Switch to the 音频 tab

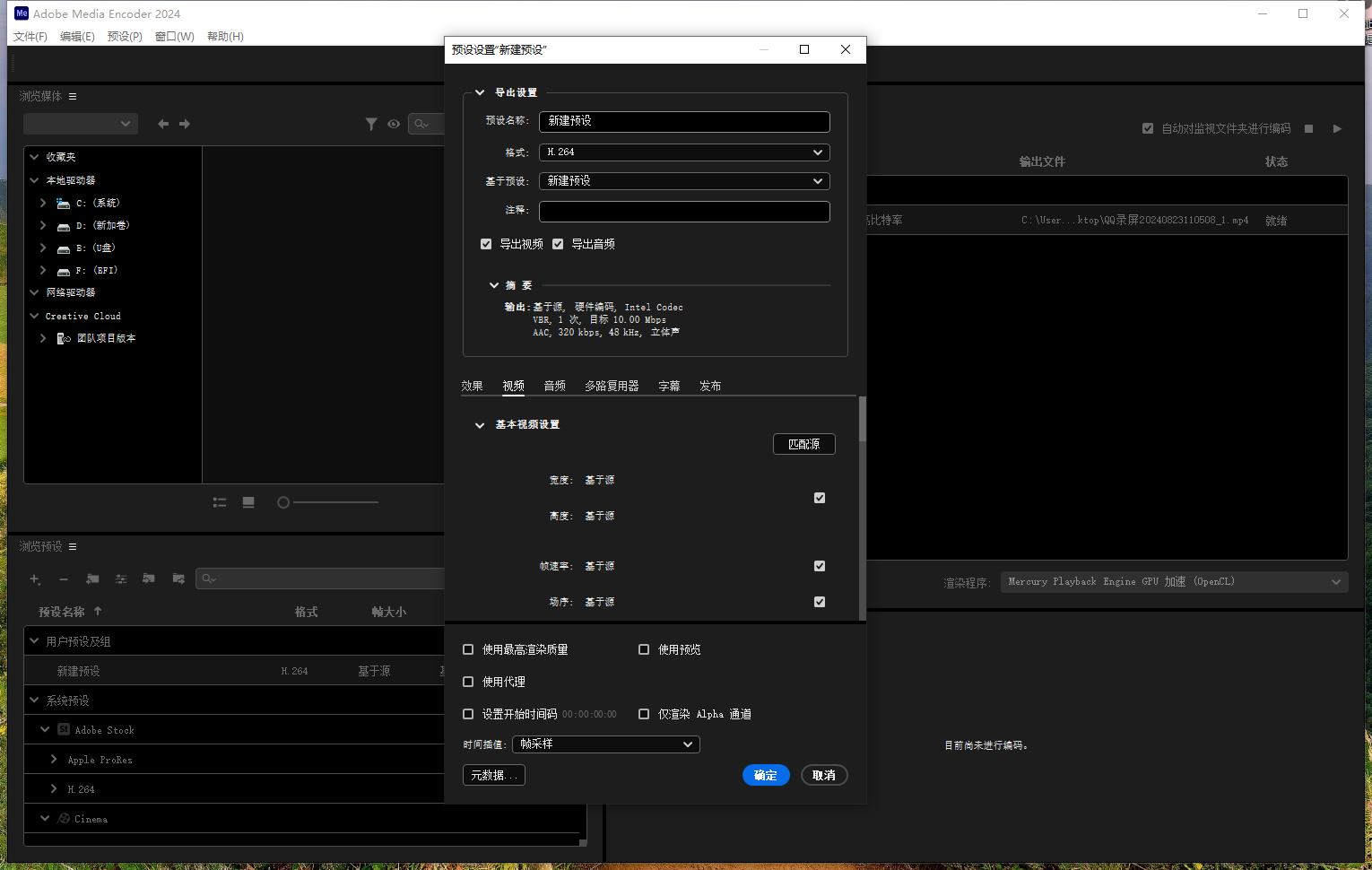tap(554, 386)
